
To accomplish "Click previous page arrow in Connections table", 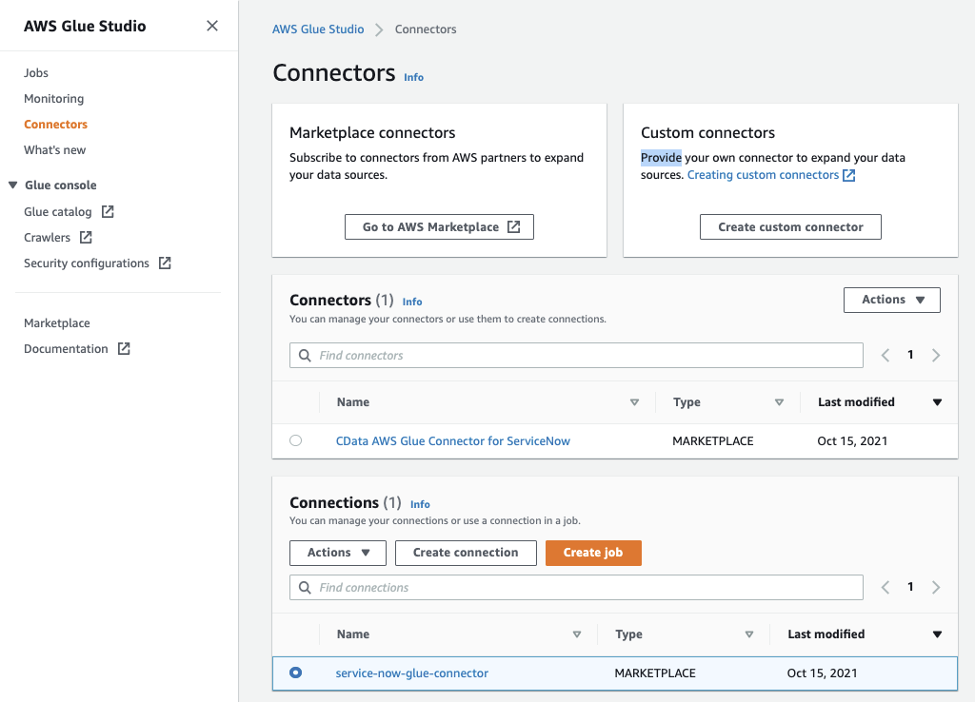I will point(885,587).
